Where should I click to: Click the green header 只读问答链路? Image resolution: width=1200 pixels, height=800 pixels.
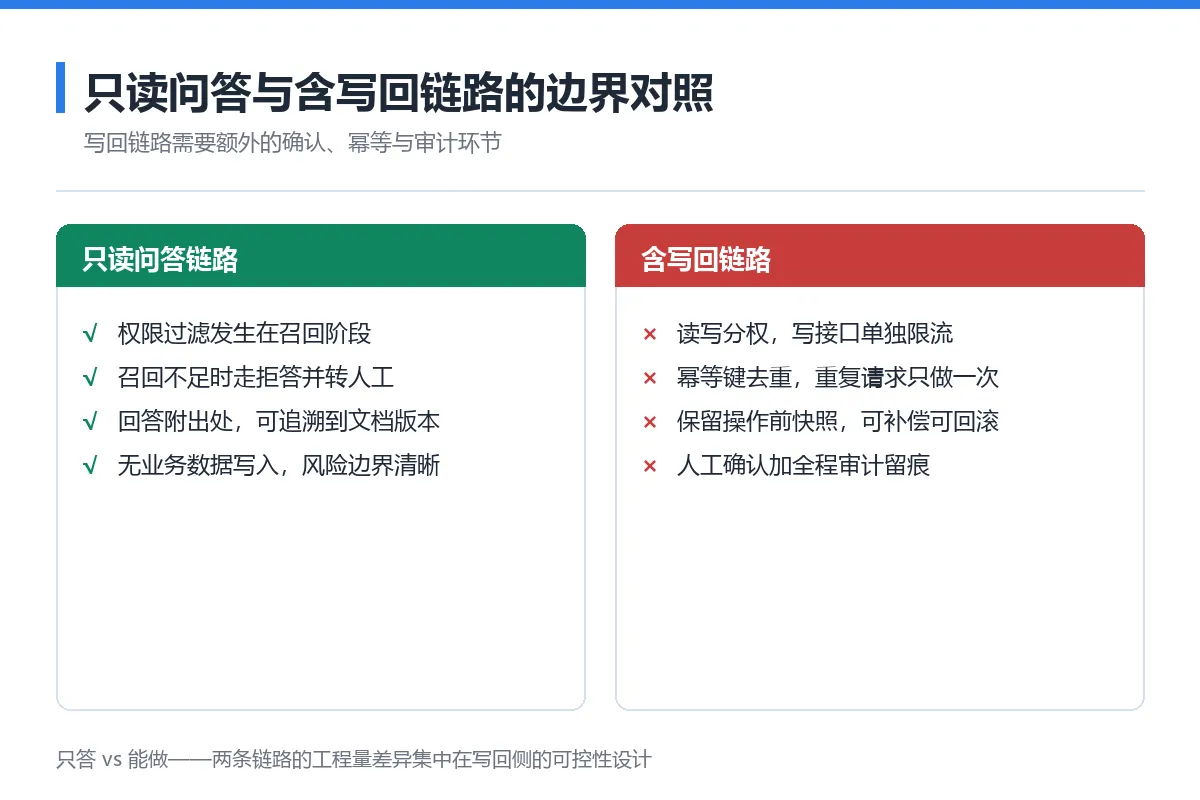(321, 256)
